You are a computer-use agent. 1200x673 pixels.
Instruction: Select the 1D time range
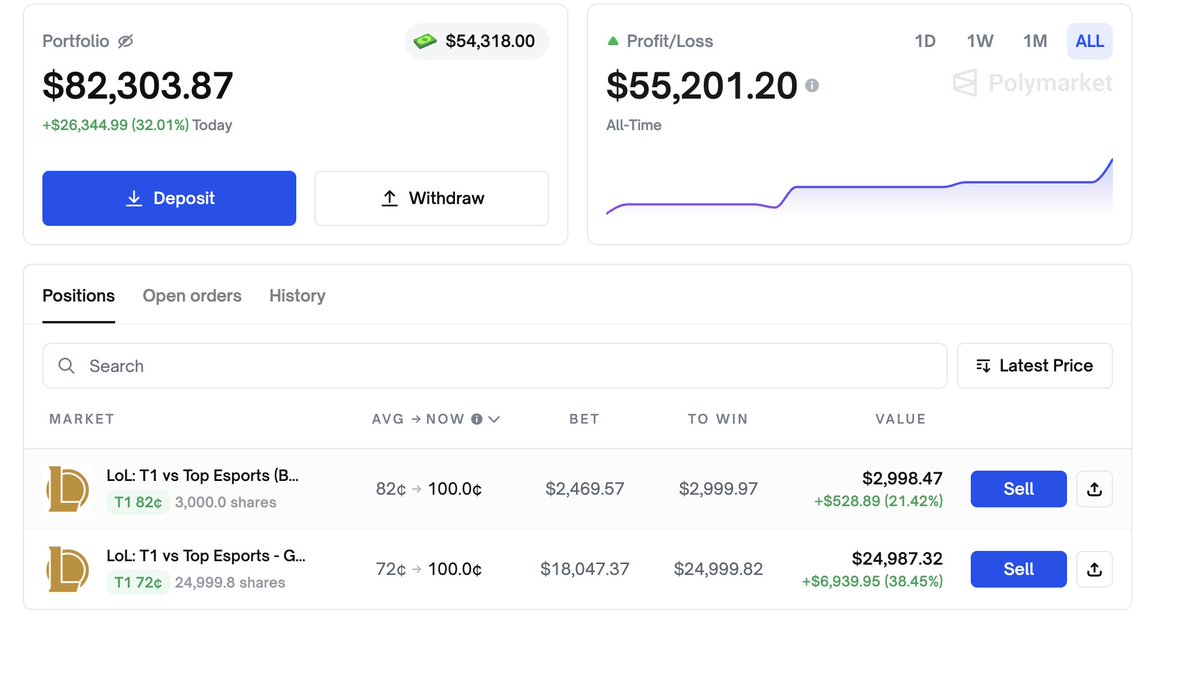[925, 41]
